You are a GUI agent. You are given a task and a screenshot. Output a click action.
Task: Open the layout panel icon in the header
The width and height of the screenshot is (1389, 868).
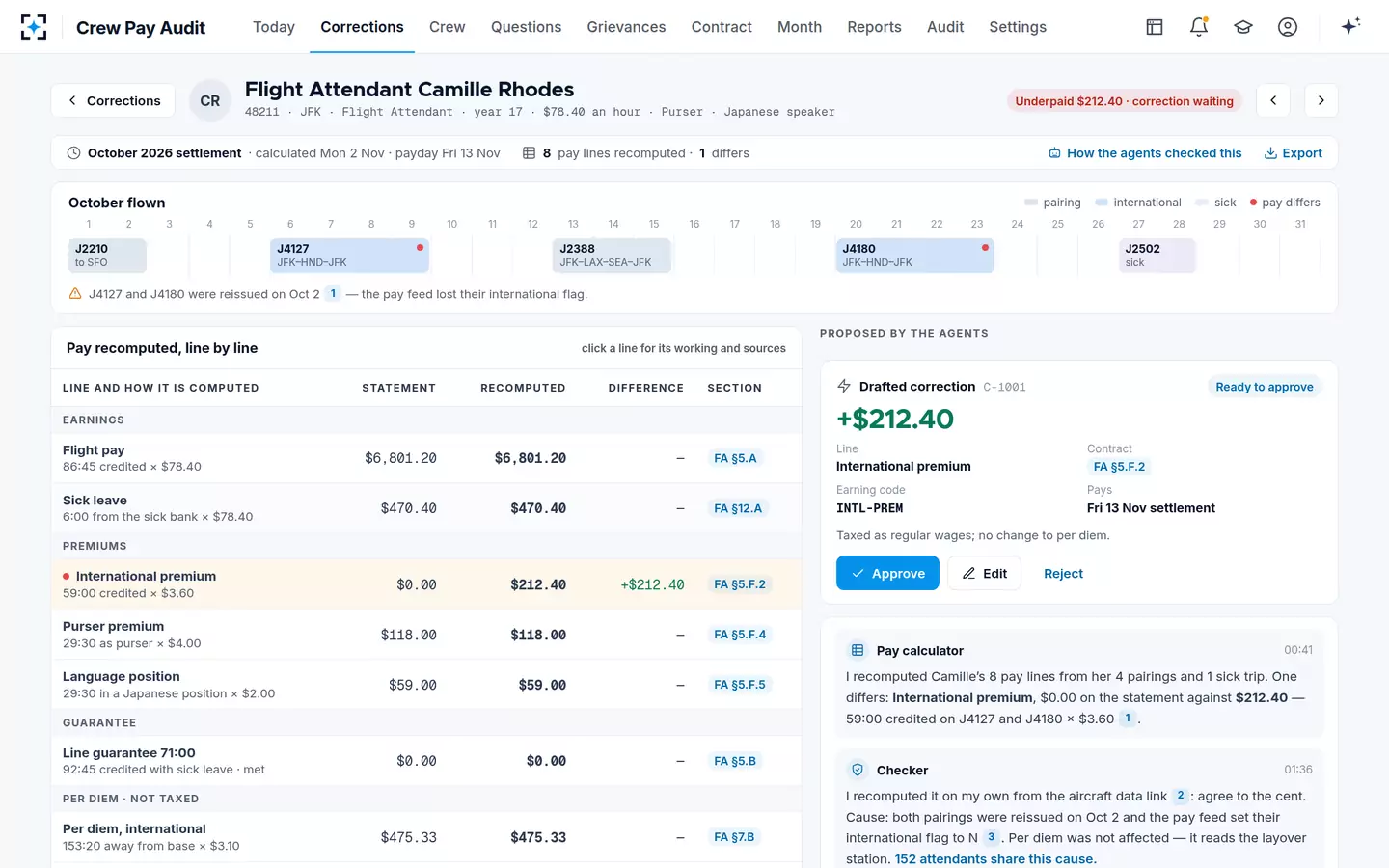pyautogui.click(x=1155, y=27)
